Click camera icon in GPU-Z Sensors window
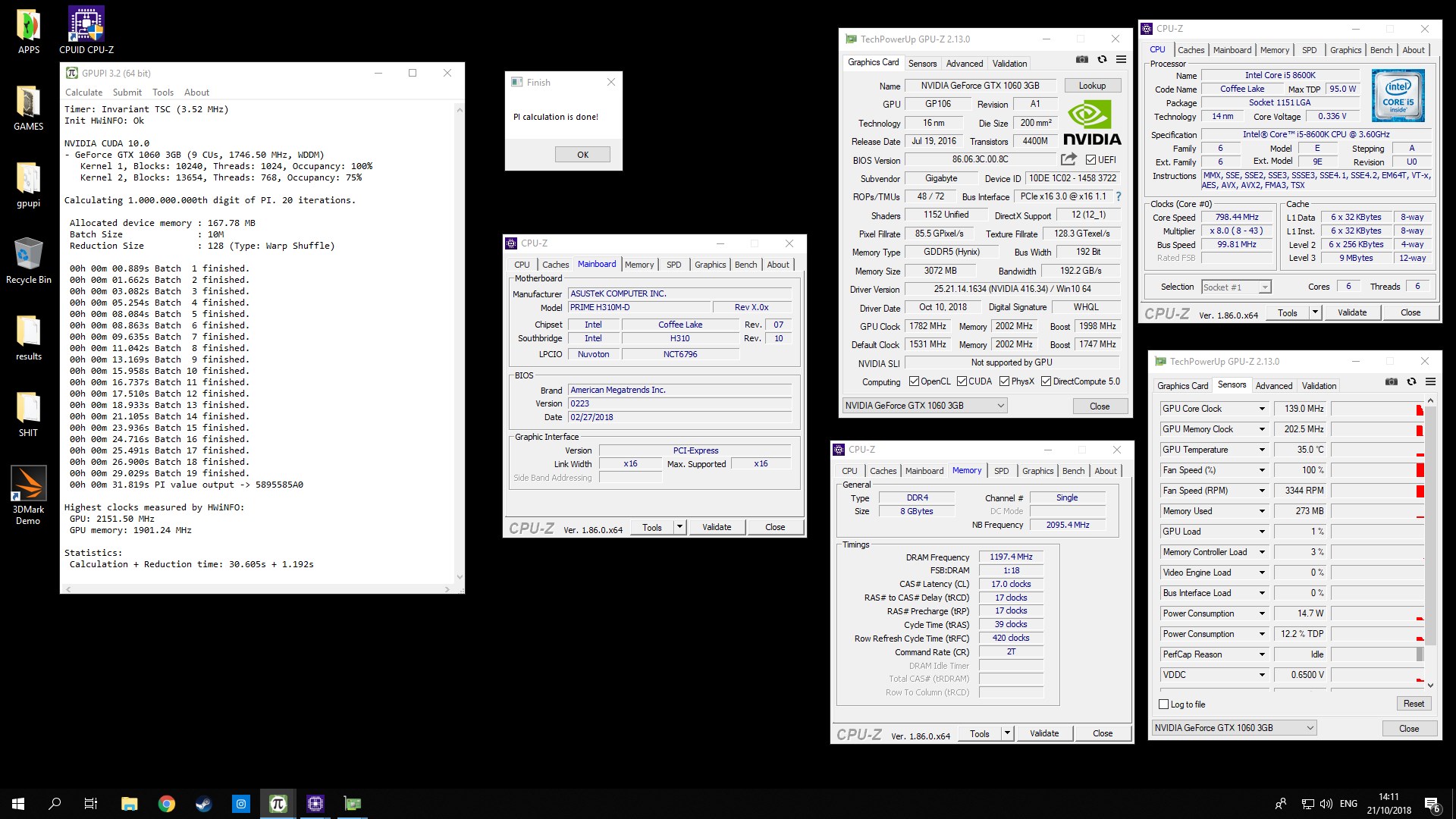 (1392, 382)
